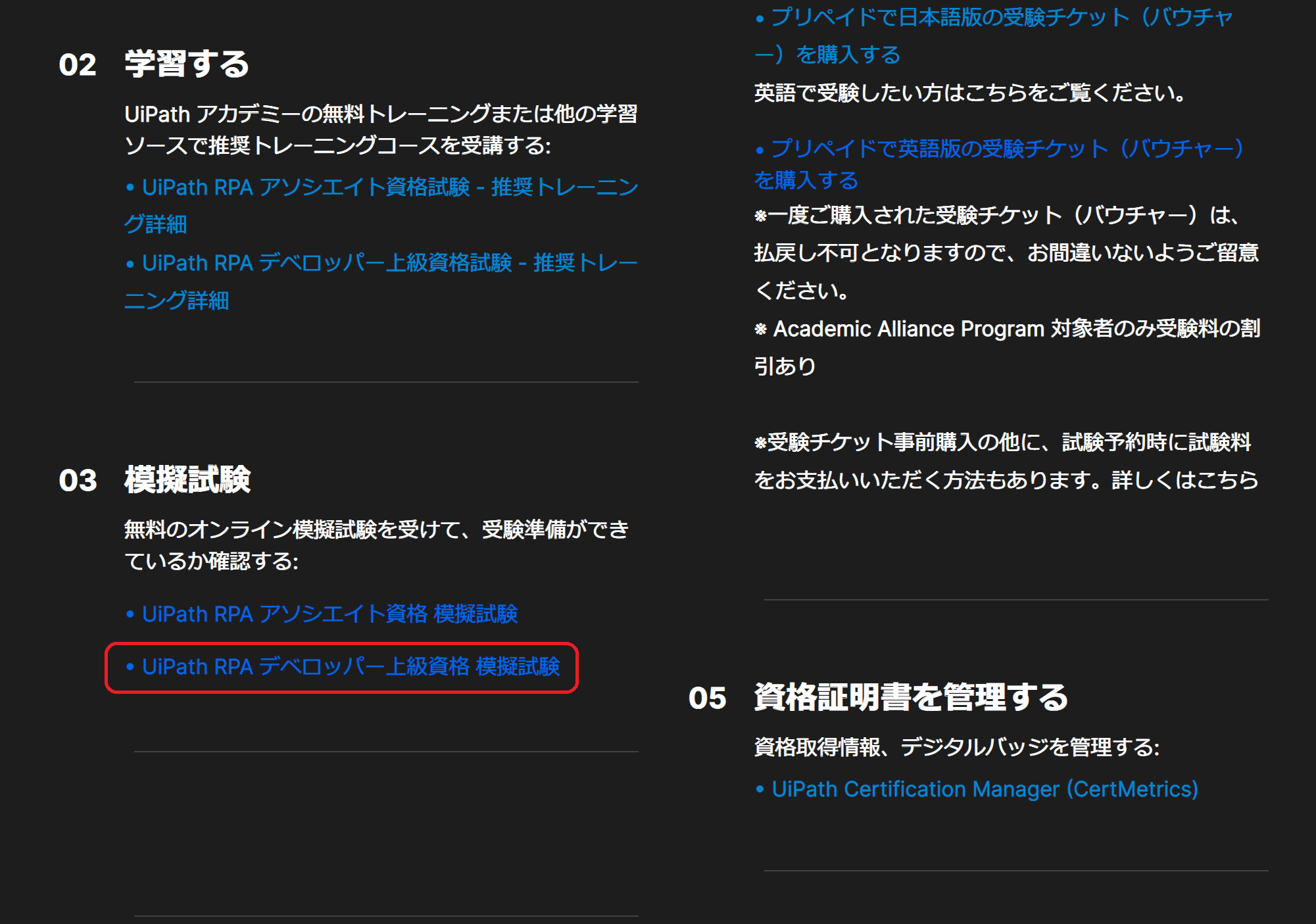Screen dimensions: 1316x924
Task: Click the 05 資格証明書を管理する heading
Action: pos(879,697)
